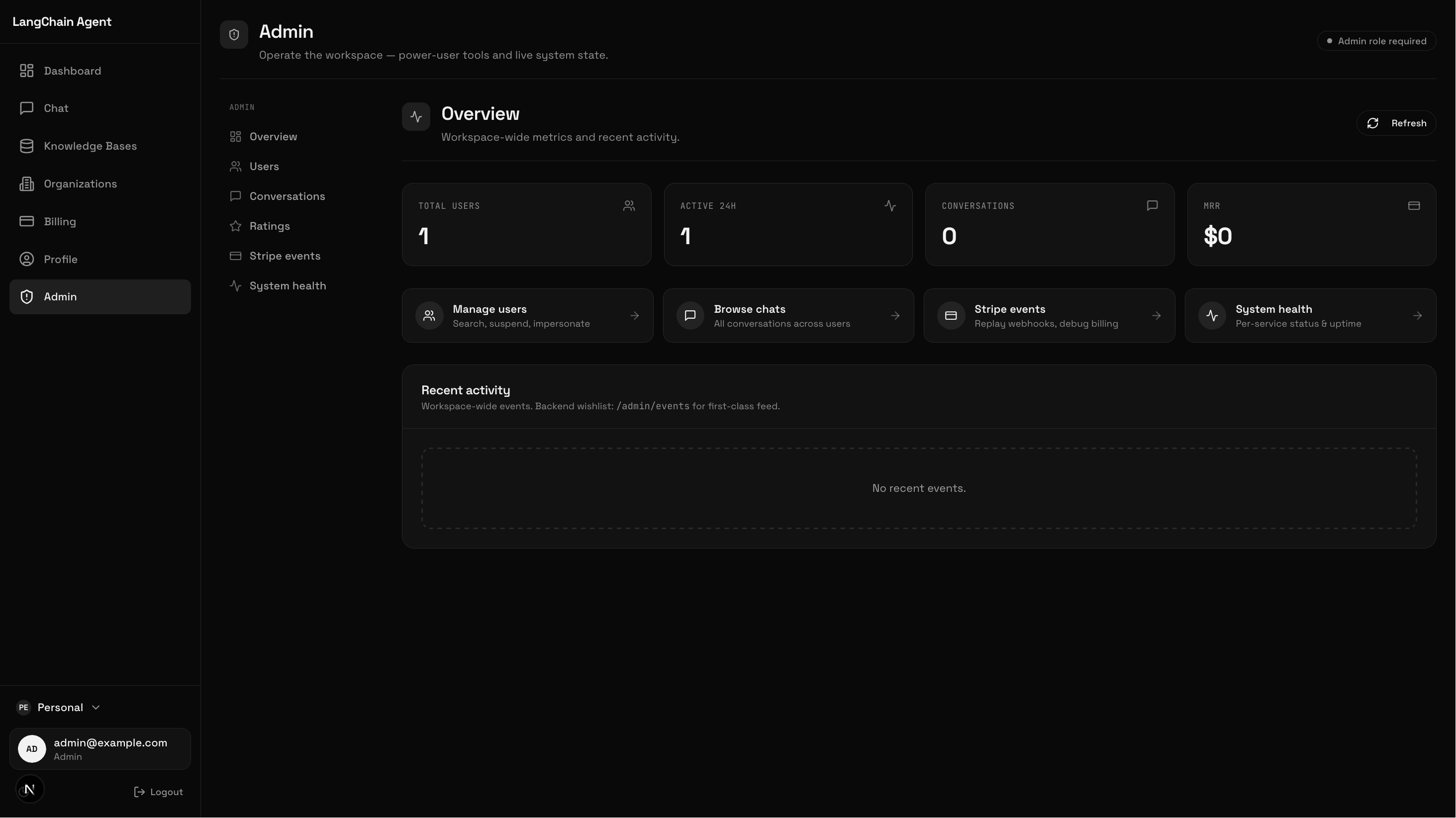The image size is (1456, 818).
Task: Click the arrow on Stripe events shortcut card
Action: click(1157, 316)
